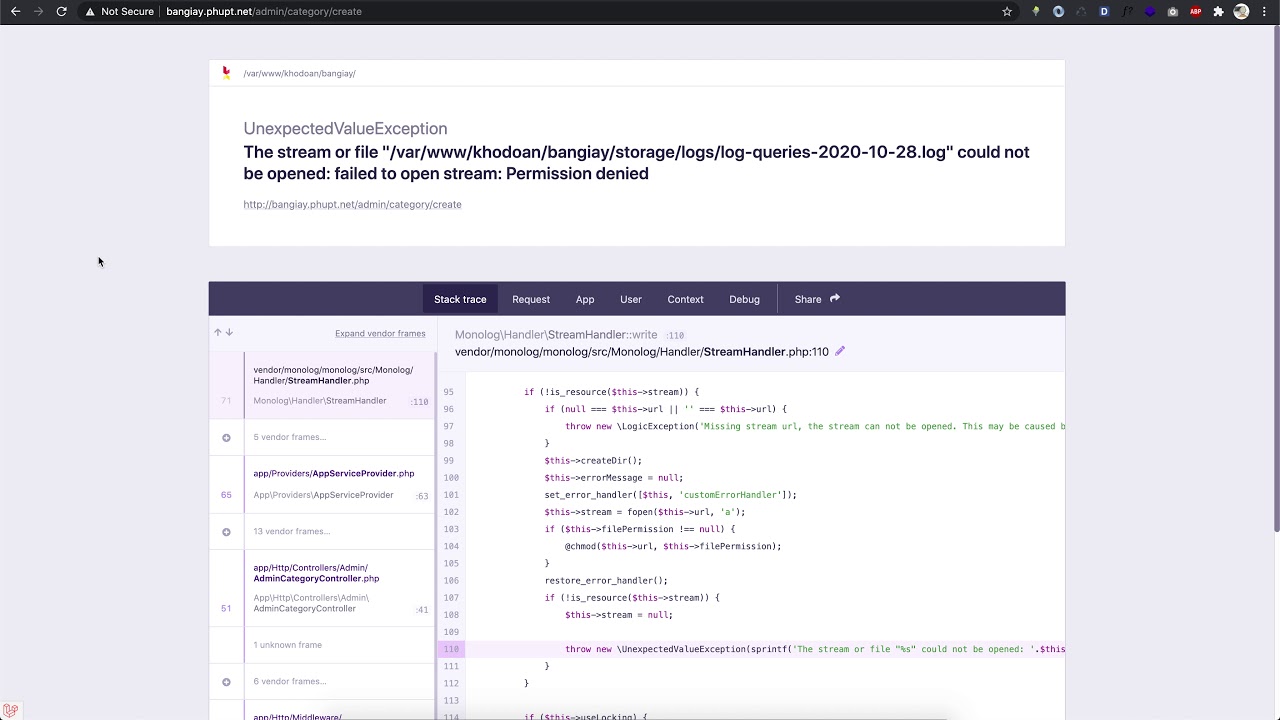Screen dimensions: 1280x720
Task: Click the Permission denied error message heading
Action: [x=636, y=162]
